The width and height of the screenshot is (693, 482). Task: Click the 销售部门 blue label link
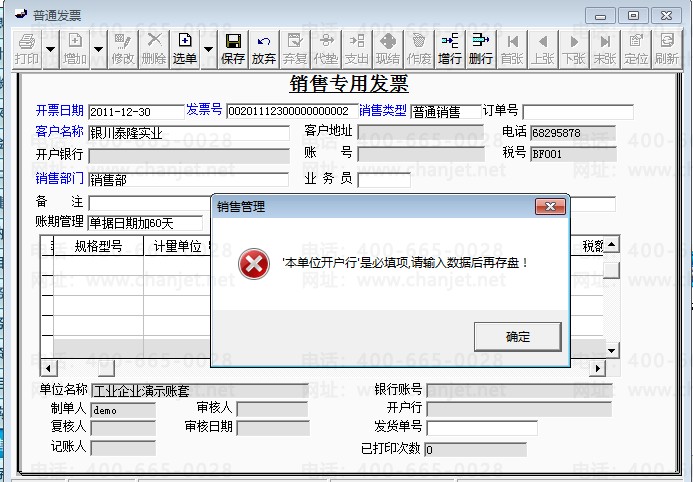60,178
